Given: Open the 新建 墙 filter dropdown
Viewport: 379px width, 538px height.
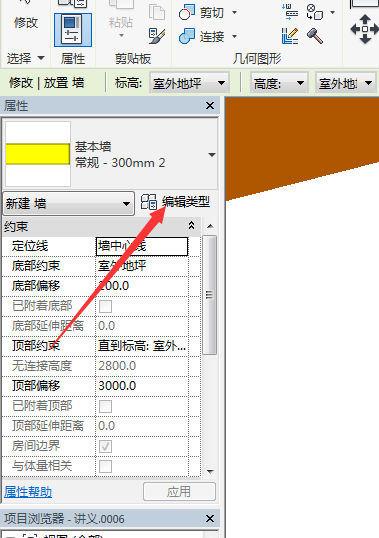Looking at the screenshot, I should click(x=68, y=203).
